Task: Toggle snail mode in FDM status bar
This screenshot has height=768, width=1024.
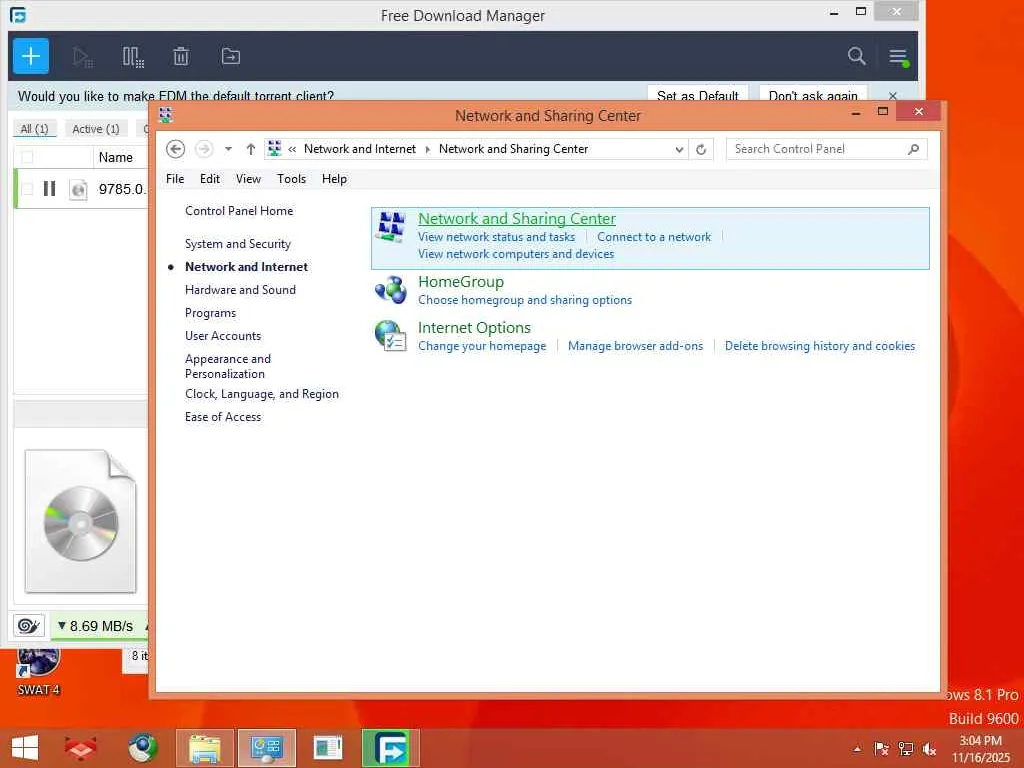Action: [29, 626]
